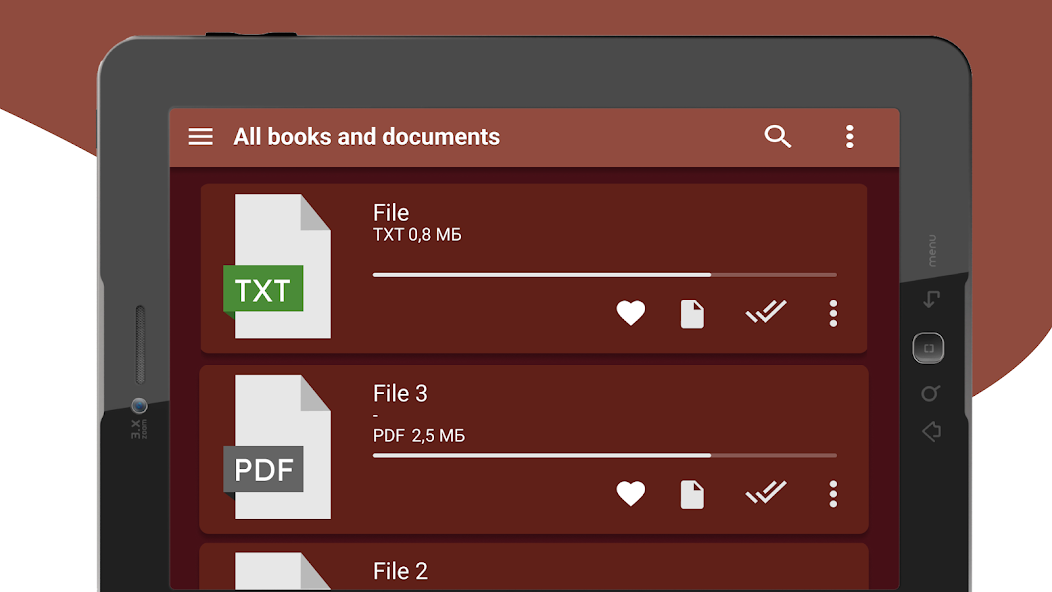Expand more options for TXT File card

pyautogui.click(x=833, y=313)
